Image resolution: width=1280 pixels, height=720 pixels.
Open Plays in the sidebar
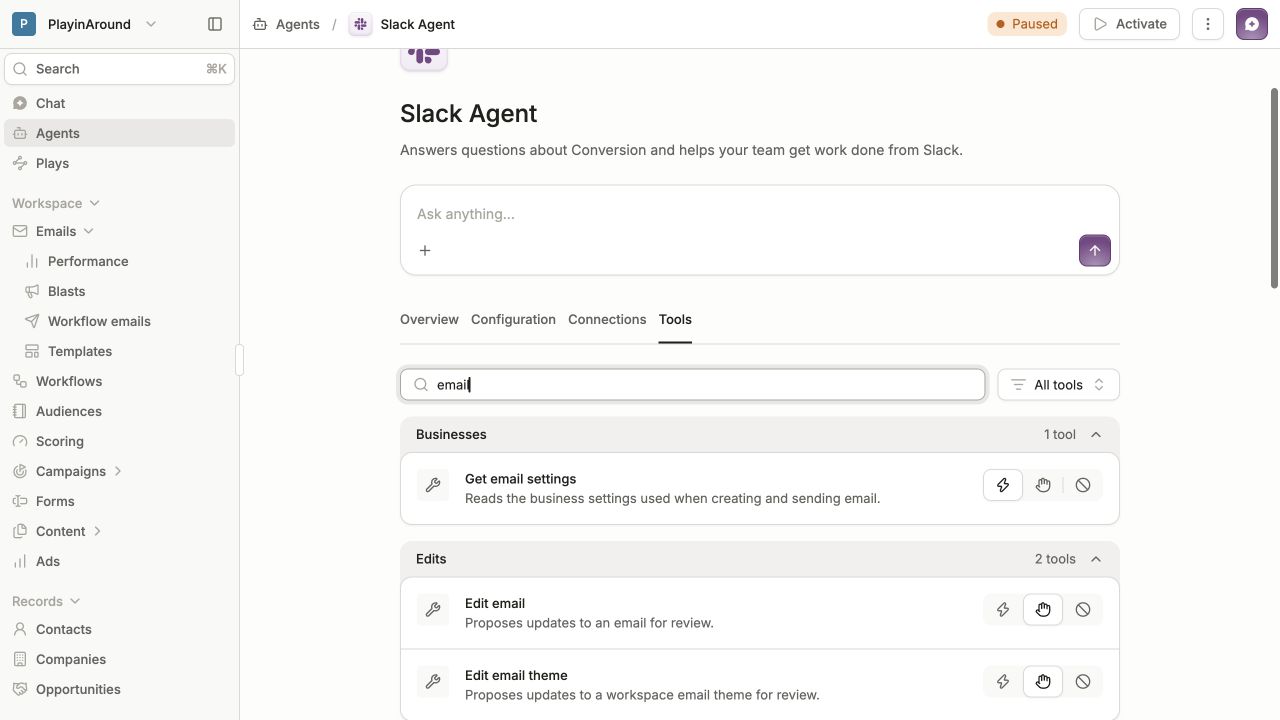coord(120,163)
